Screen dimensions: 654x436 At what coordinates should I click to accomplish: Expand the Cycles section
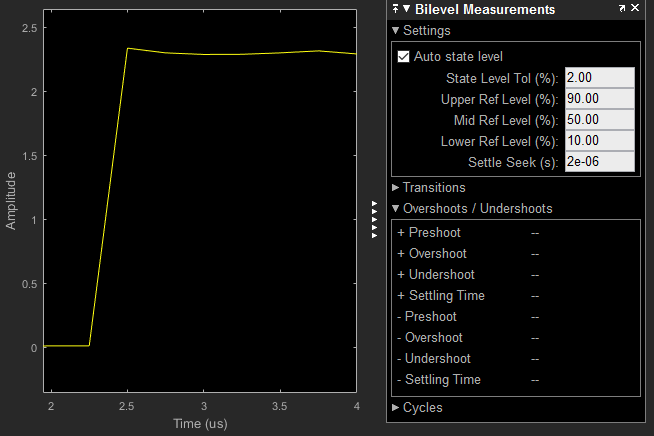[x=395, y=408]
